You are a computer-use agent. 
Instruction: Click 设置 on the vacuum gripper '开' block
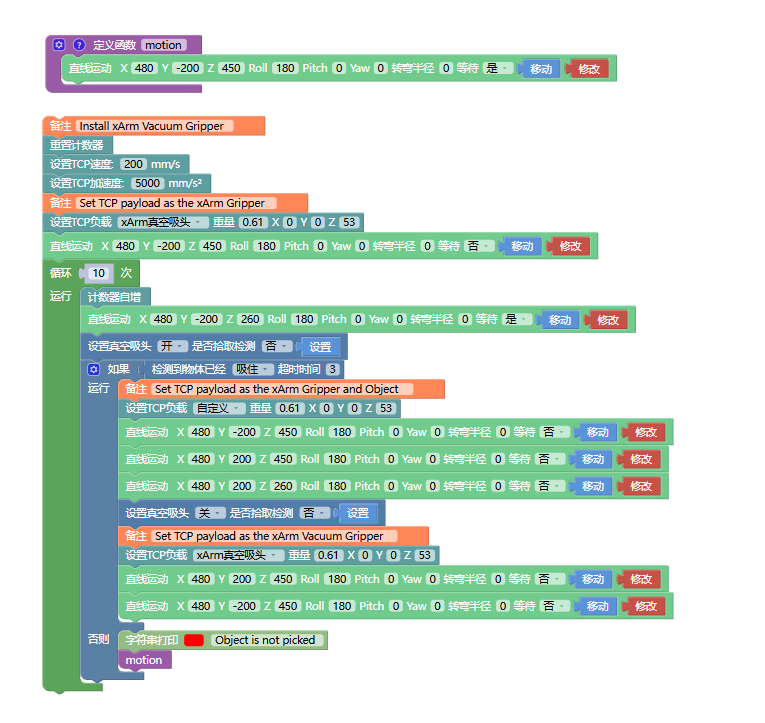pyautogui.click(x=320, y=347)
